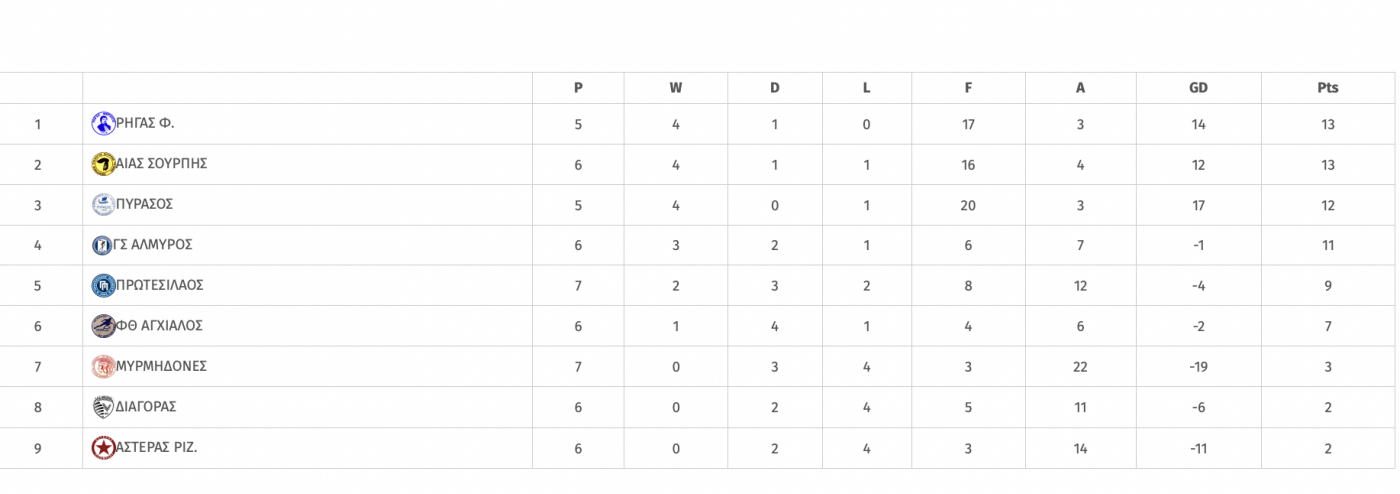Click the A (goals against) column header
Image resolution: width=1400 pixels, height=494 pixels.
tap(1080, 88)
